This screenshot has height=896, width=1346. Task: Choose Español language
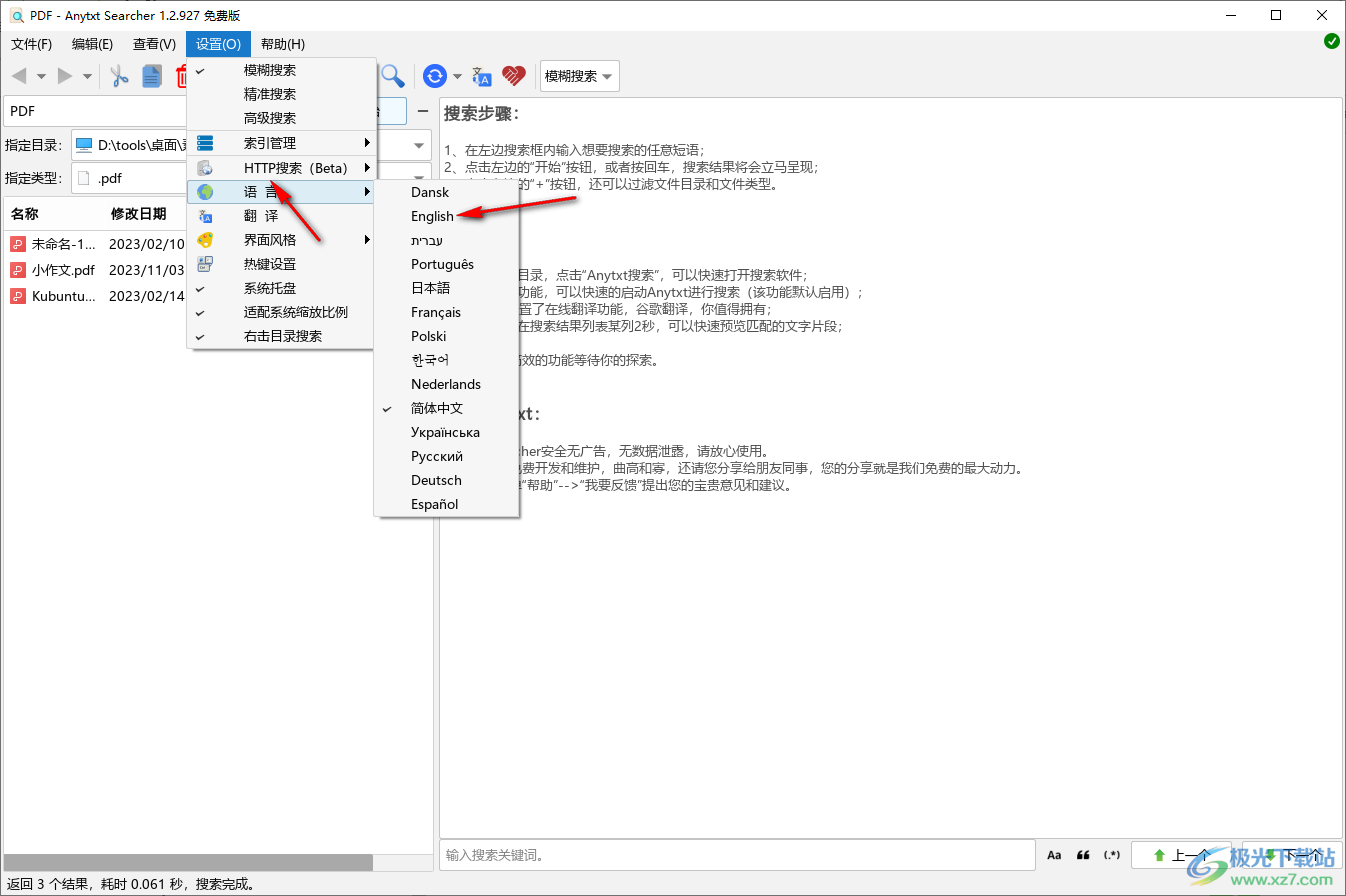pyautogui.click(x=446, y=504)
